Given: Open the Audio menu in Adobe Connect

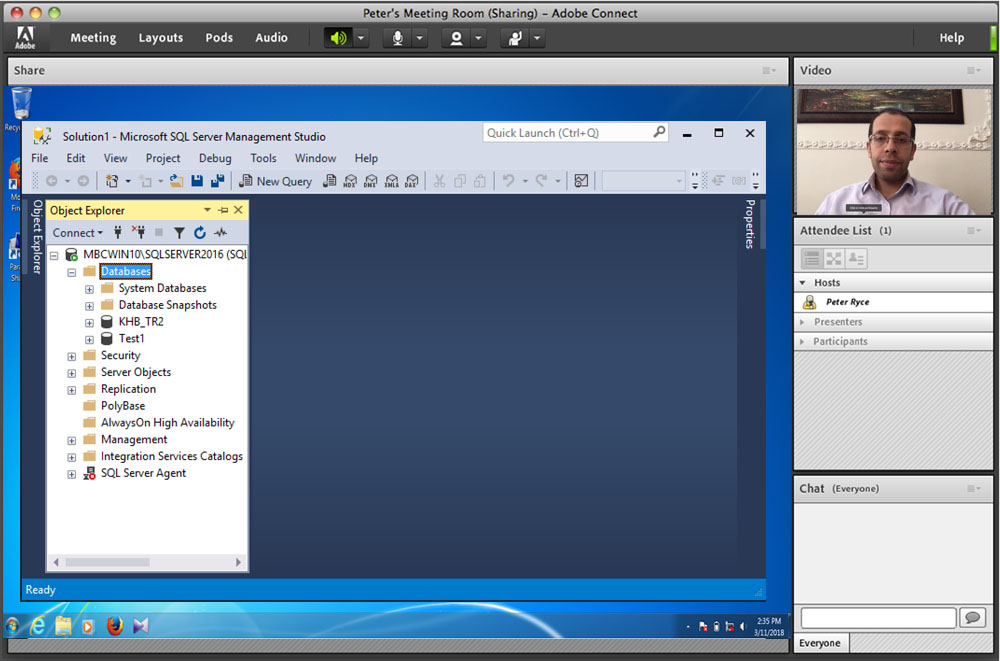Looking at the screenshot, I should pyautogui.click(x=271, y=38).
